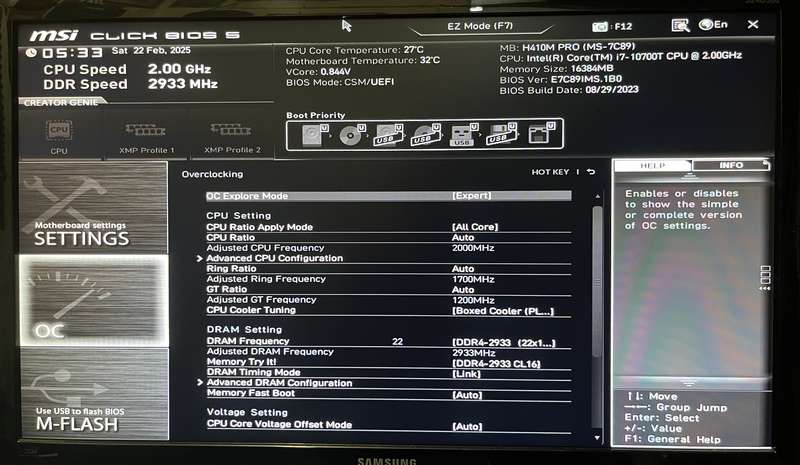This screenshot has height=465, width=800.
Task: Click the DDR Speed 2933 MHz readout
Action: point(130,84)
